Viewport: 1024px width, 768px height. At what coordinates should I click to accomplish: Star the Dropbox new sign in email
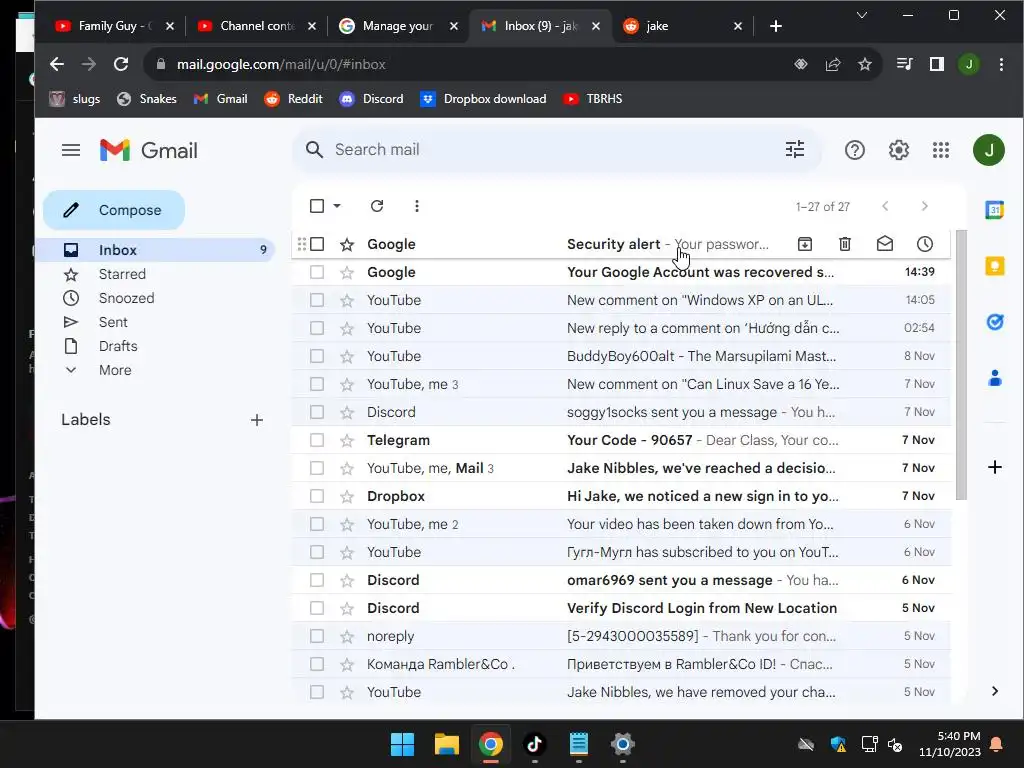[x=347, y=497]
